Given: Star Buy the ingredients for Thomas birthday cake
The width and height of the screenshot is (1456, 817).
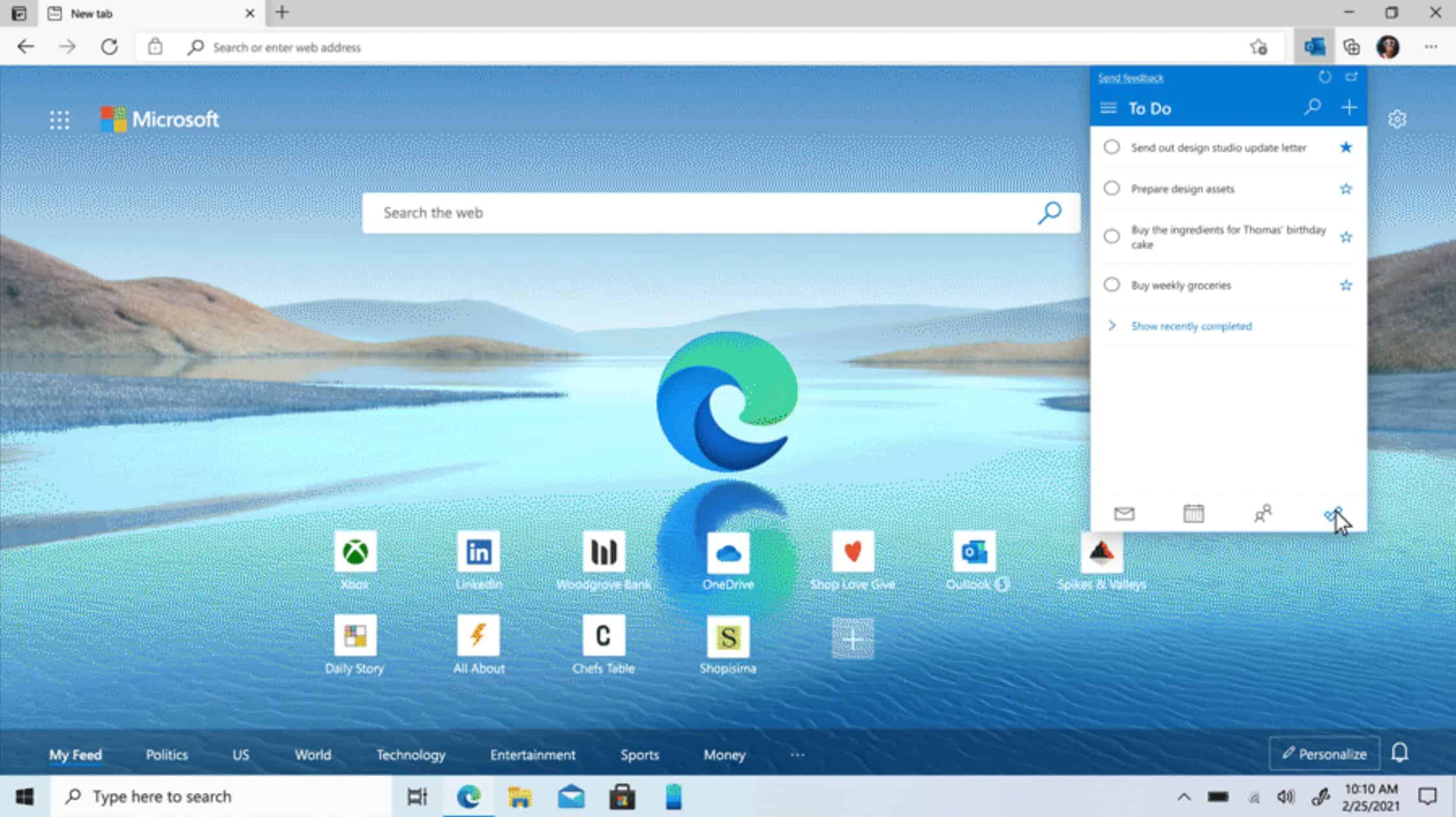Looking at the screenshot, I should (x=1346, y=236).
